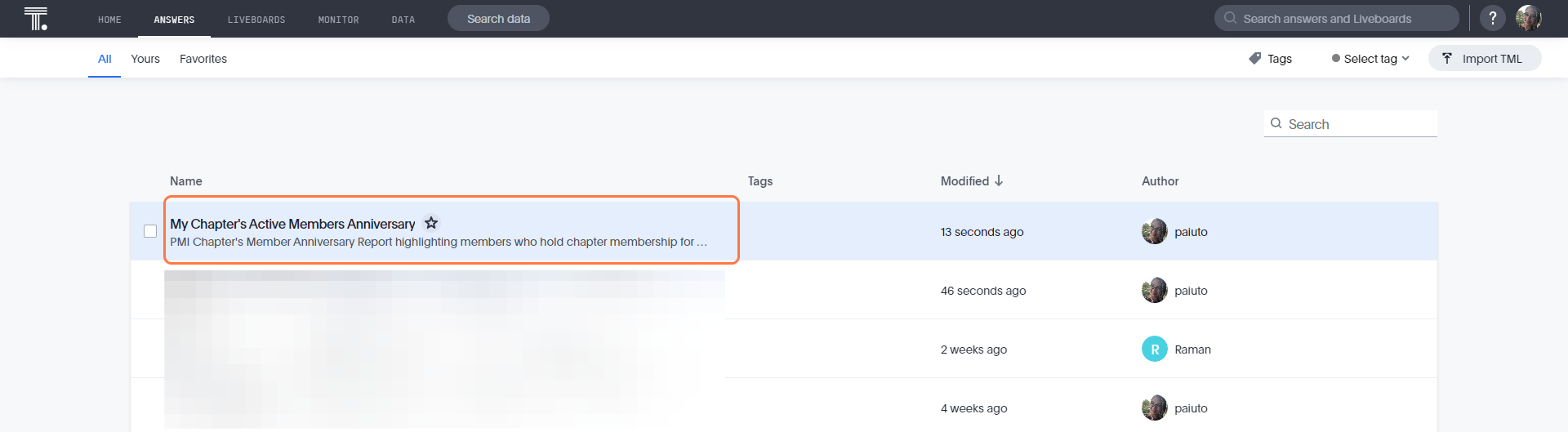The height and width of the screenshot is (432, 1568).
Task: Click the '46 seconds ago' modified value
Action: [x=983, y=291]
